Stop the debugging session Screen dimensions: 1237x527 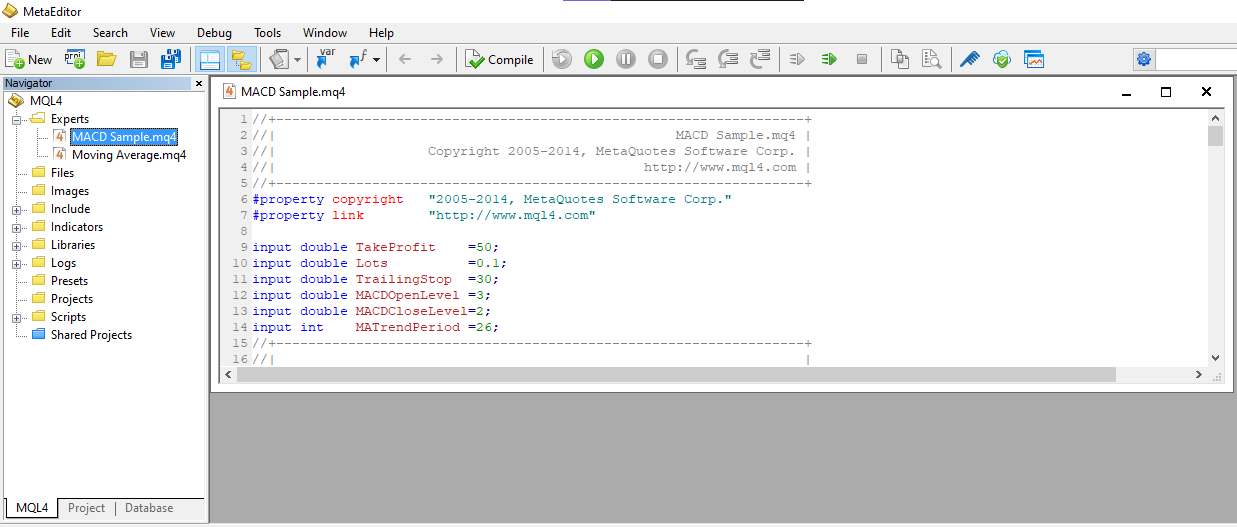[658, 59]
